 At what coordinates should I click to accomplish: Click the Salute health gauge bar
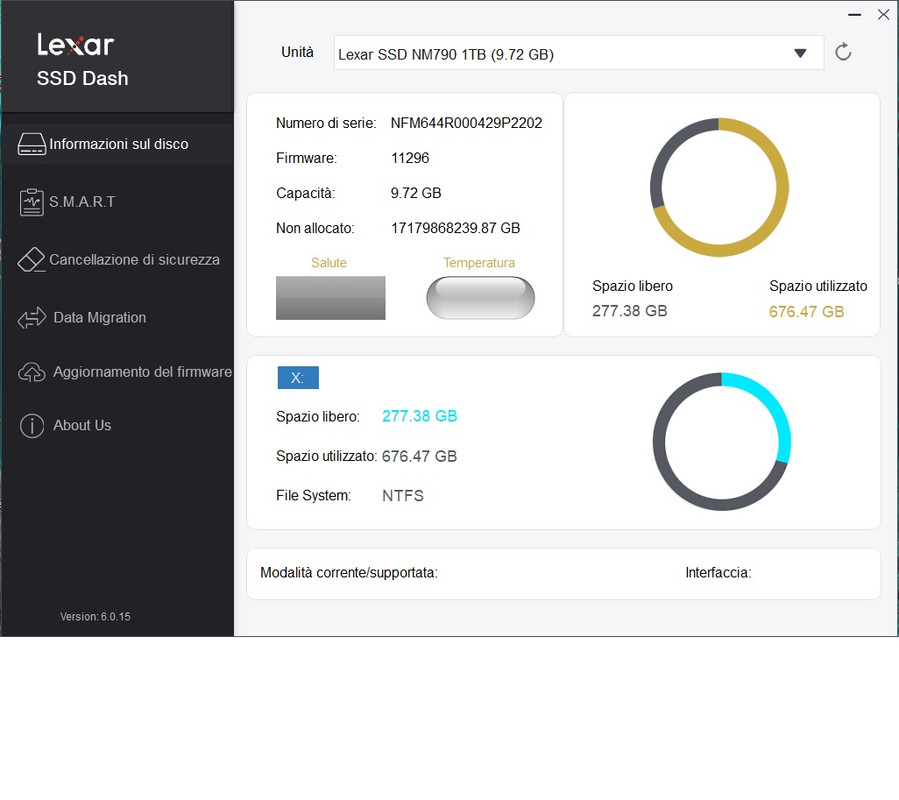331,298
